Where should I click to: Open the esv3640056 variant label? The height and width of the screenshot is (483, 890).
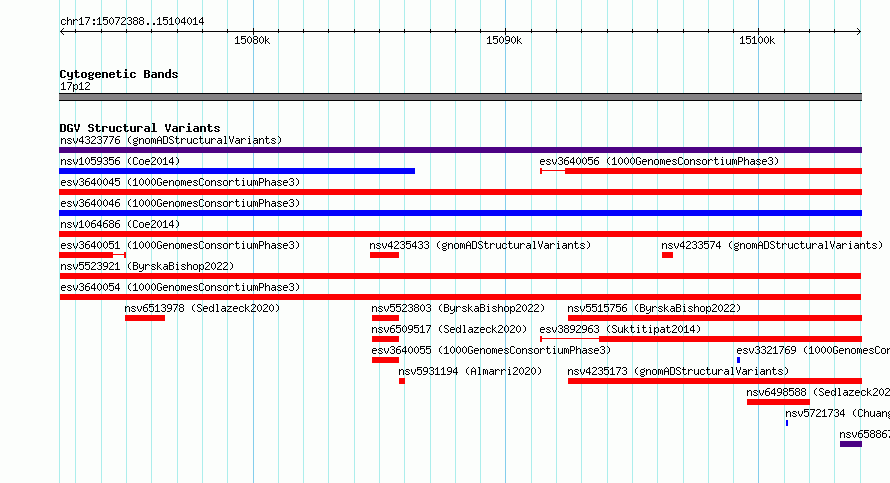click(x=659, y=161)
